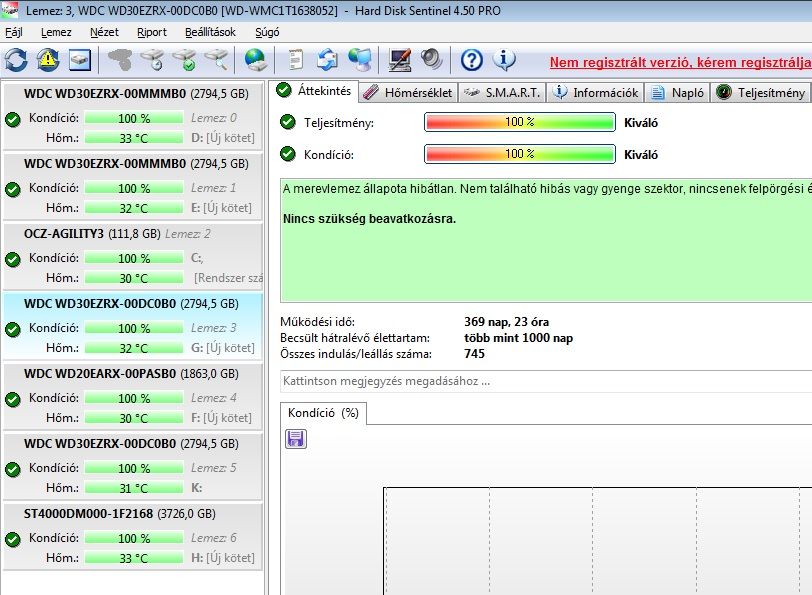Select the WDC WD20EARX-00PASB0 disk entry
This screenshot has width=812, height=595.
[x=133, y=396]
